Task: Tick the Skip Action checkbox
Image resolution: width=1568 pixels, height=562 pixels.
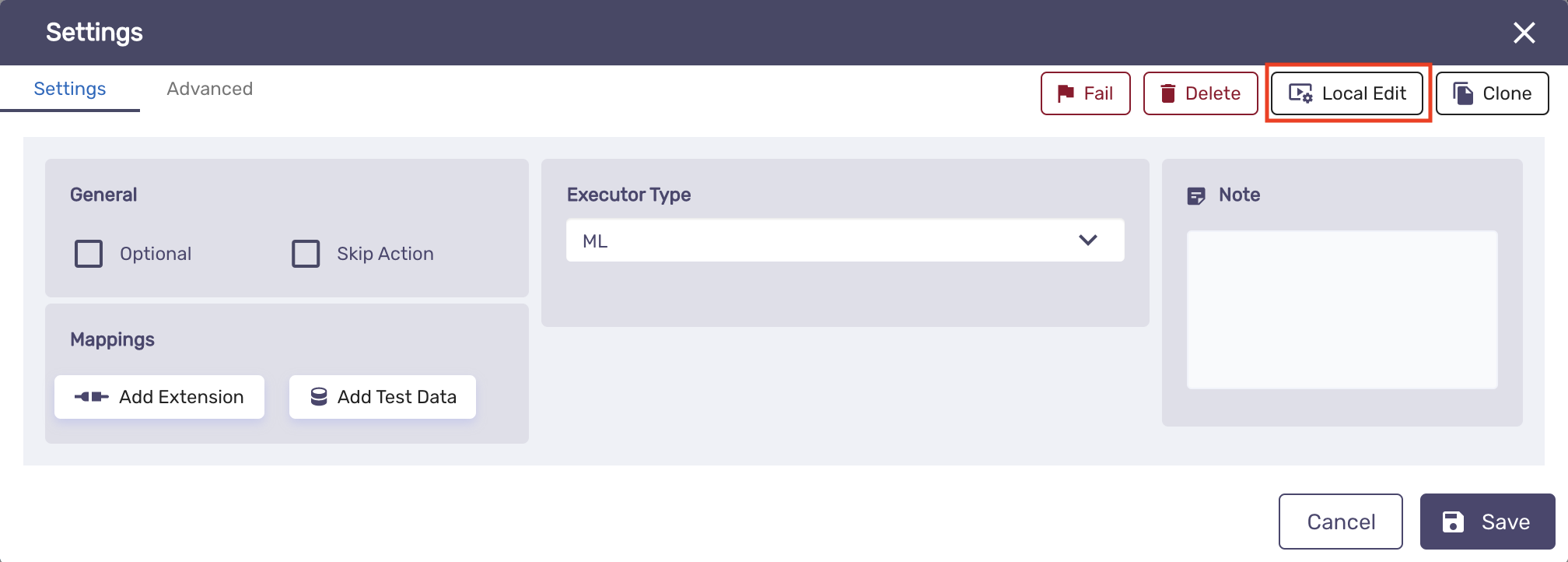Action: [x=306, y=254]
